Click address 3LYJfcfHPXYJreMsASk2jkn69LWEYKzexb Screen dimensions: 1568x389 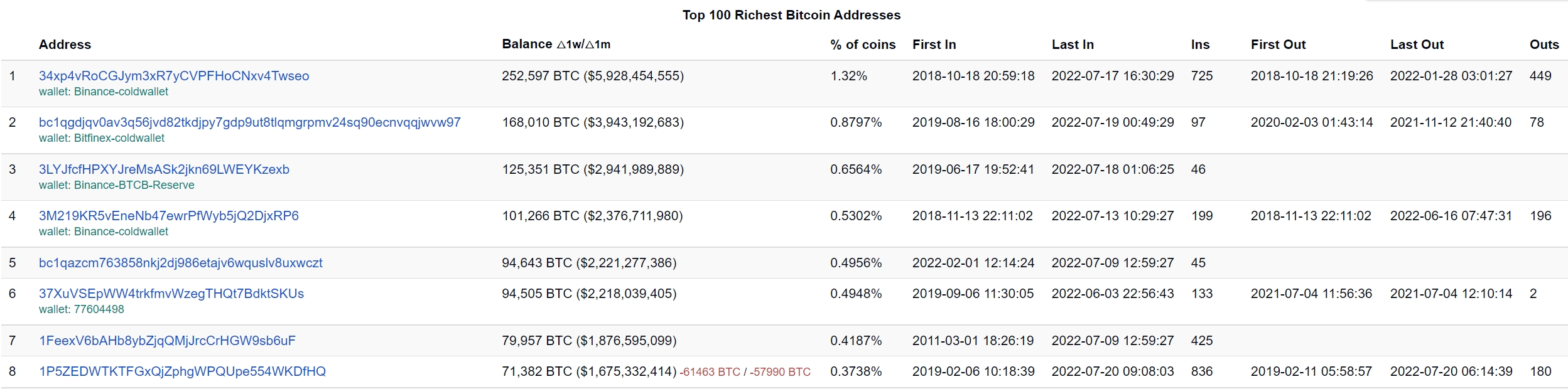(164, 169)
